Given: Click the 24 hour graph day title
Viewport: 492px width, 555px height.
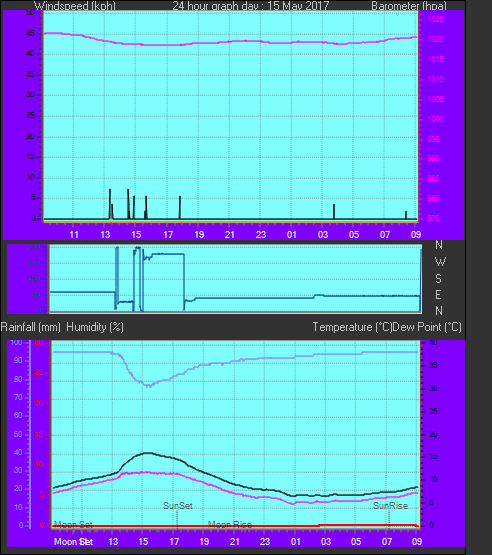Looking at the screenshot, I should click(x=251, y=6).
